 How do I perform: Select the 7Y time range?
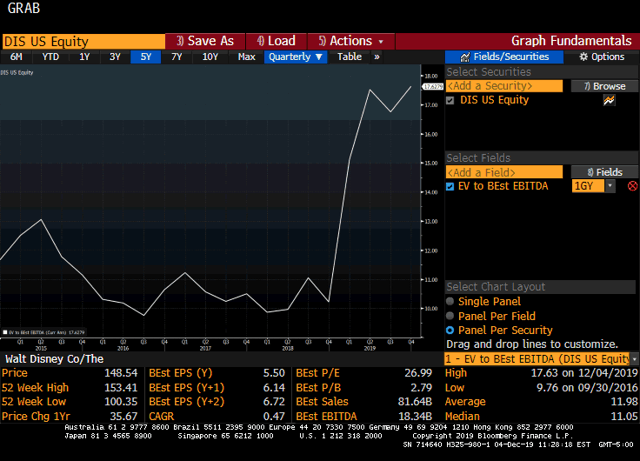(177, 57)
